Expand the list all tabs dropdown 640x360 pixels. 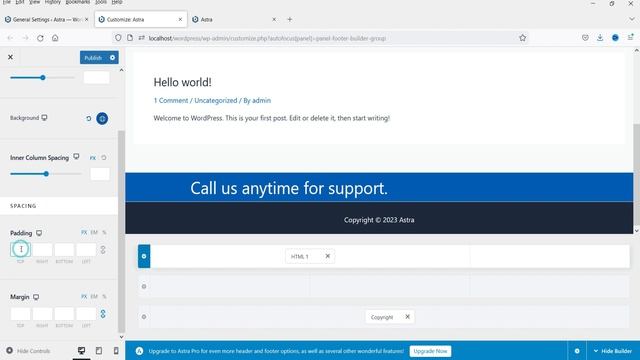tap(631, 19)
